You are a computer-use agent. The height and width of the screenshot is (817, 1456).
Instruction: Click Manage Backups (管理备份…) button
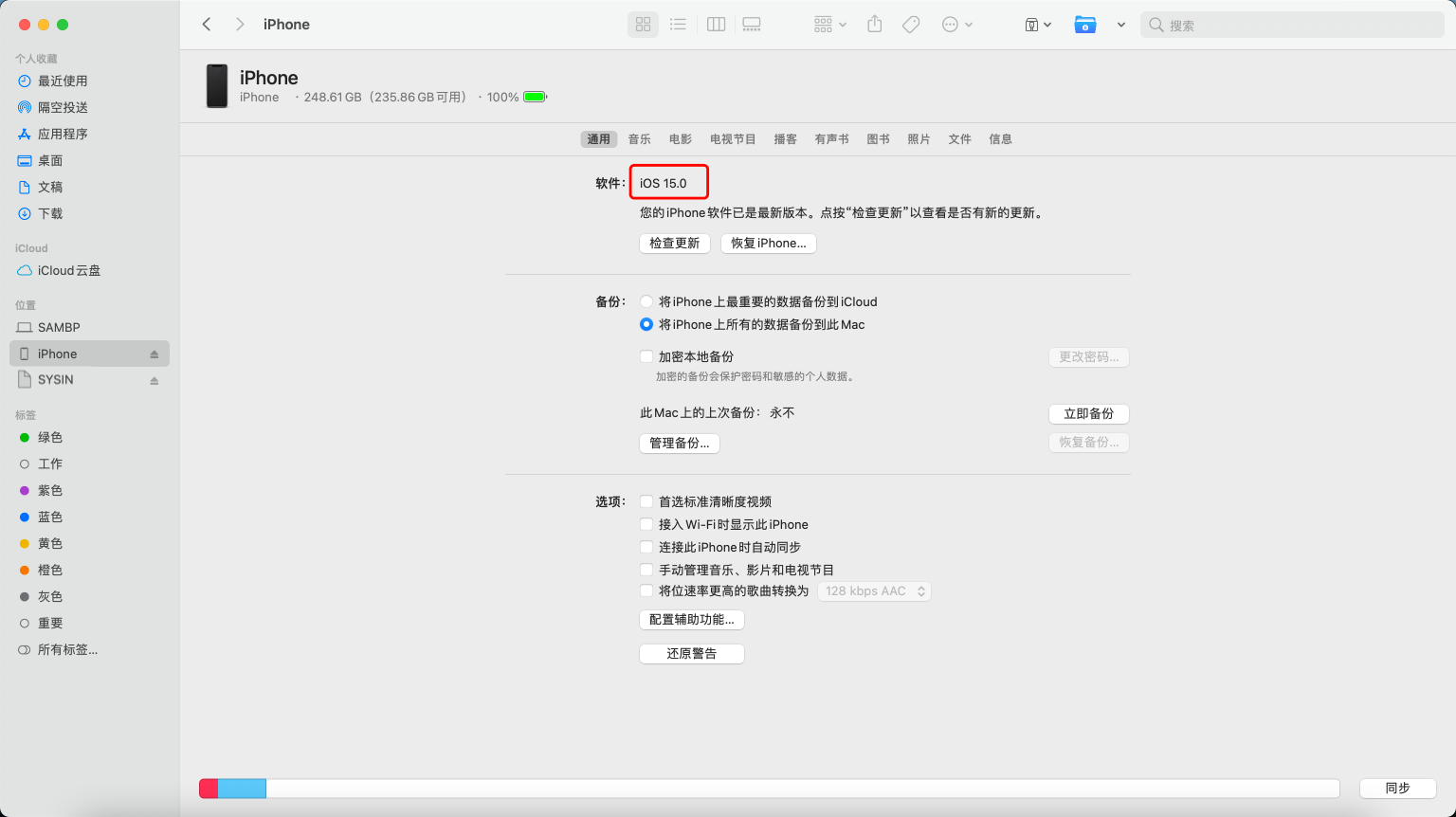680,443
